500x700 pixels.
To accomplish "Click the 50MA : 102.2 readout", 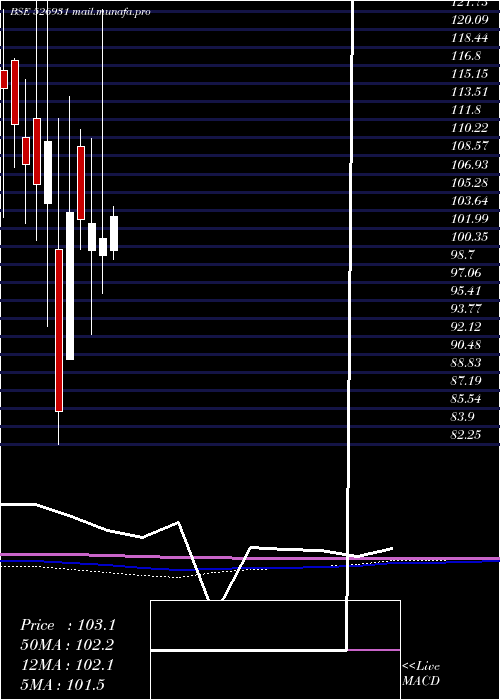I will tap(68, 645).
